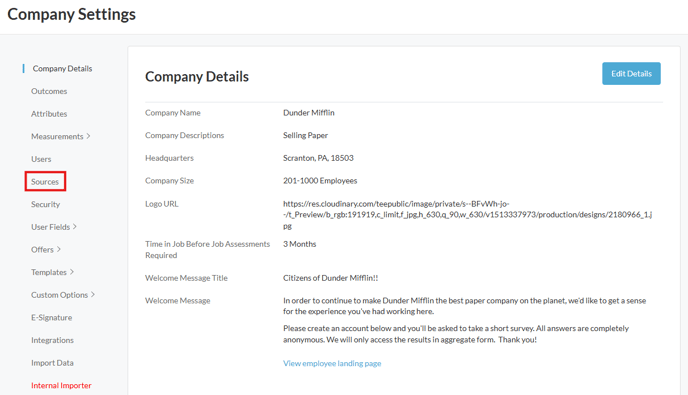Open the E-Signature settings page
The image size is (688, 395).
point(51,318)
